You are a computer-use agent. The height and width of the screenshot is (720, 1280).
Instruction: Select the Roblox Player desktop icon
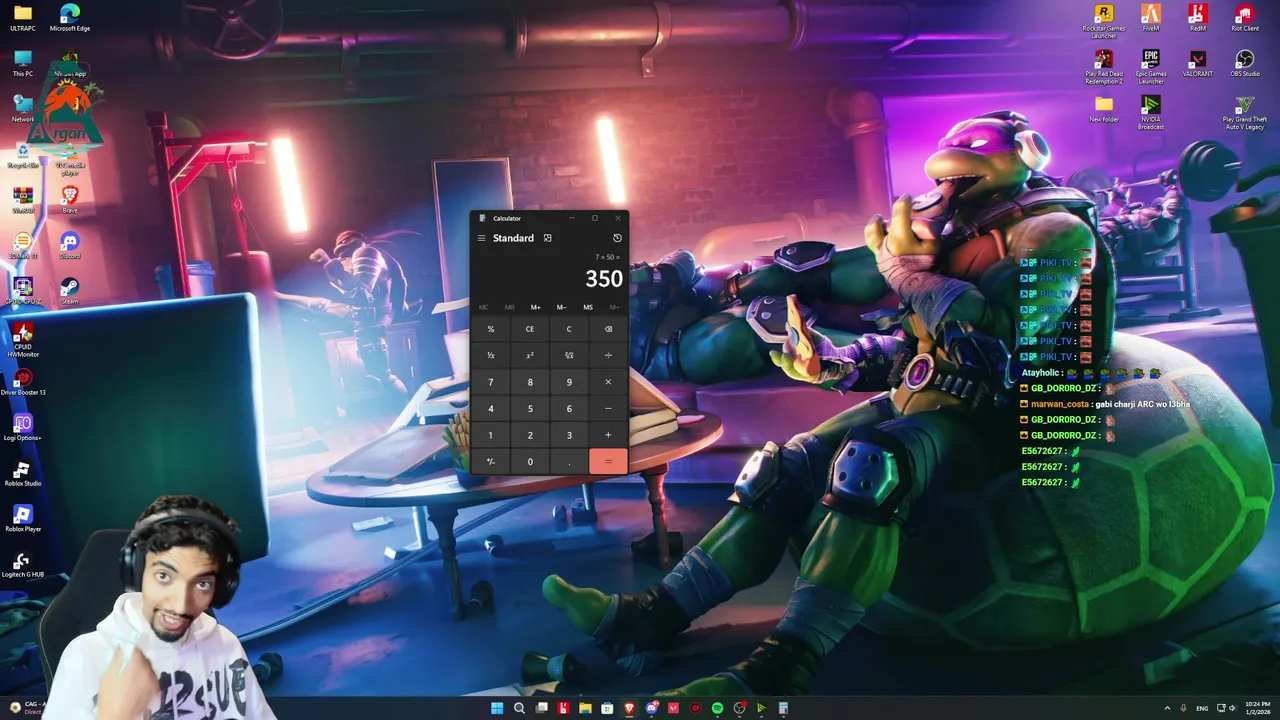(22, 518)
